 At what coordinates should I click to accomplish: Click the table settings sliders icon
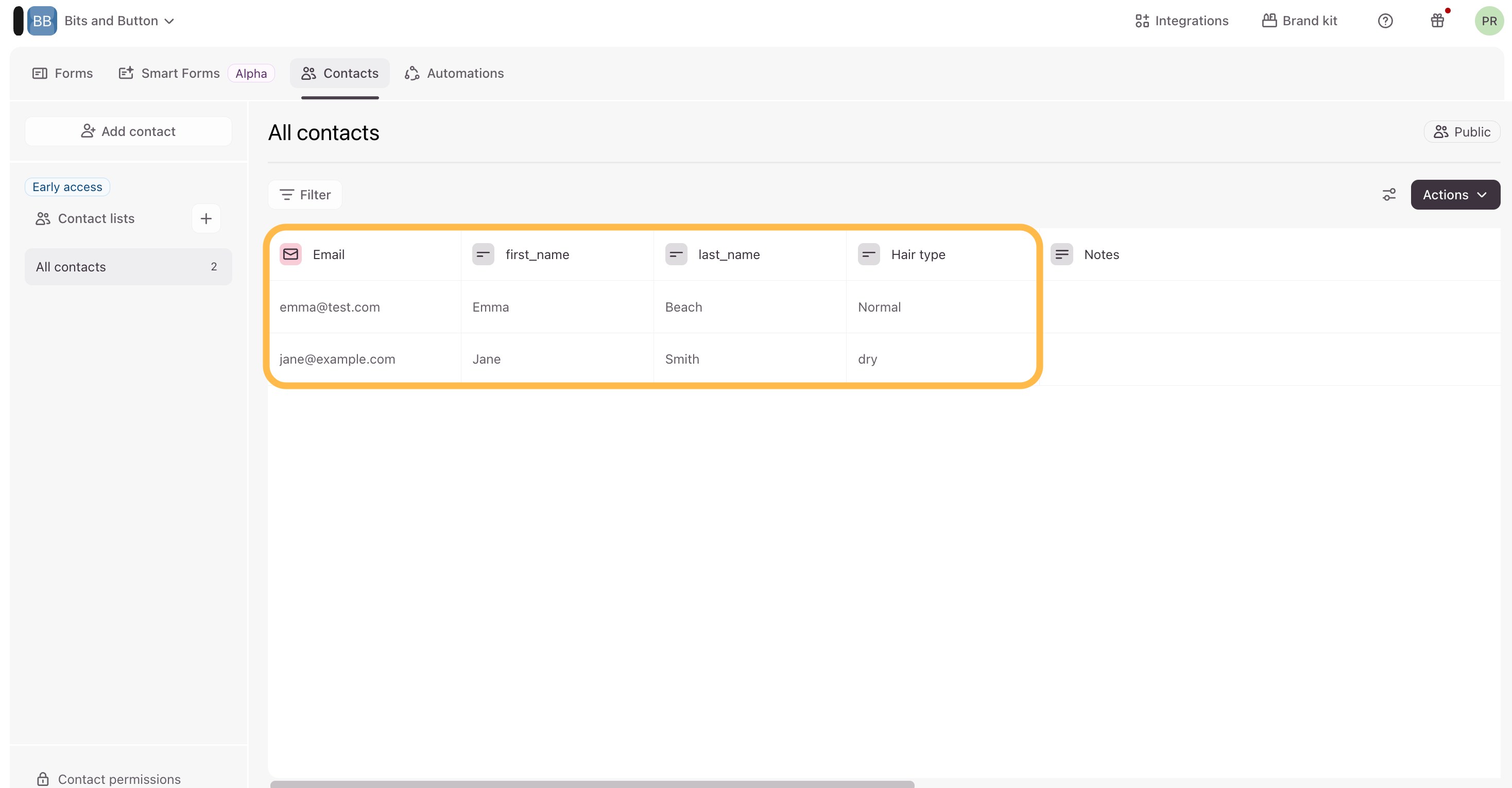1389,194
